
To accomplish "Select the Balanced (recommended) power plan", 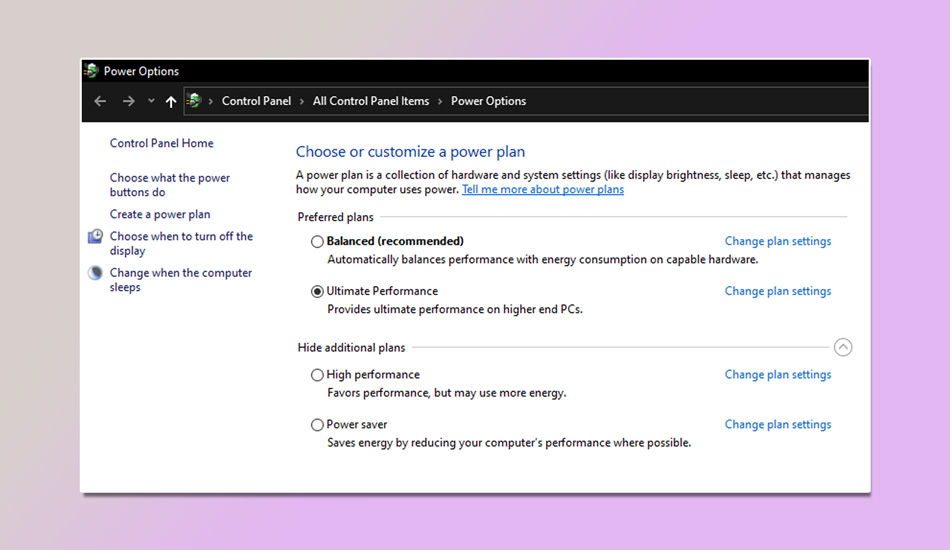I will point(317,241).
